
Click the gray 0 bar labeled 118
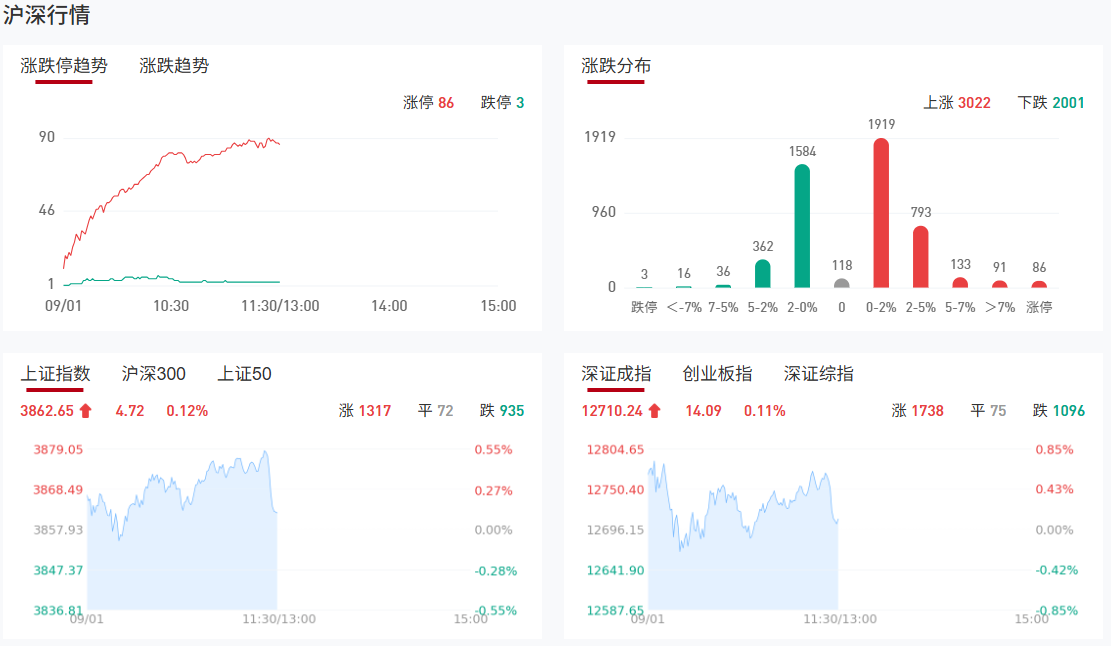(841, 283)
